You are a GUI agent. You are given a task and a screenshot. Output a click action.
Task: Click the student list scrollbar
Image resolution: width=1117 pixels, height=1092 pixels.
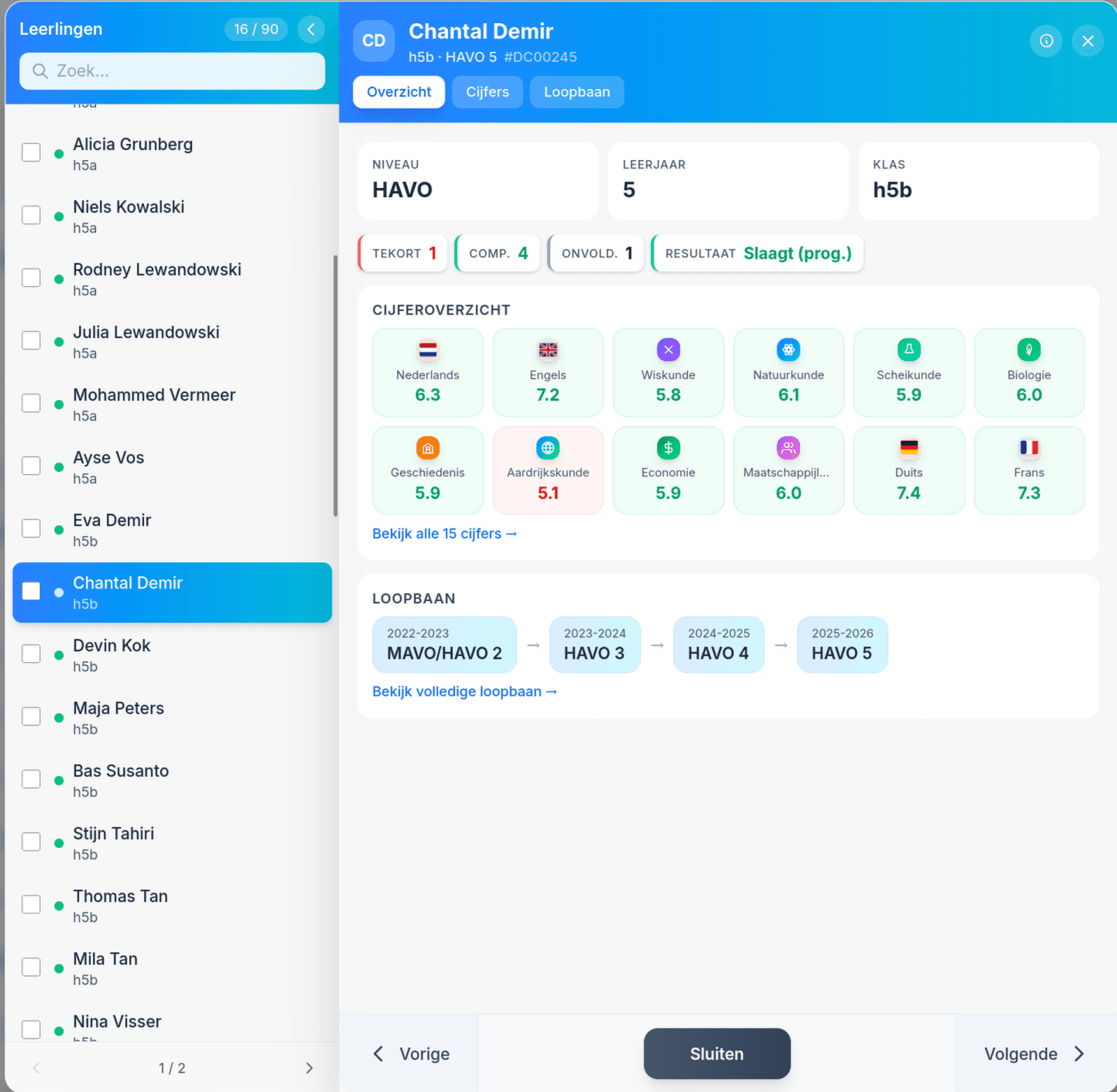[x=335, y=387]
